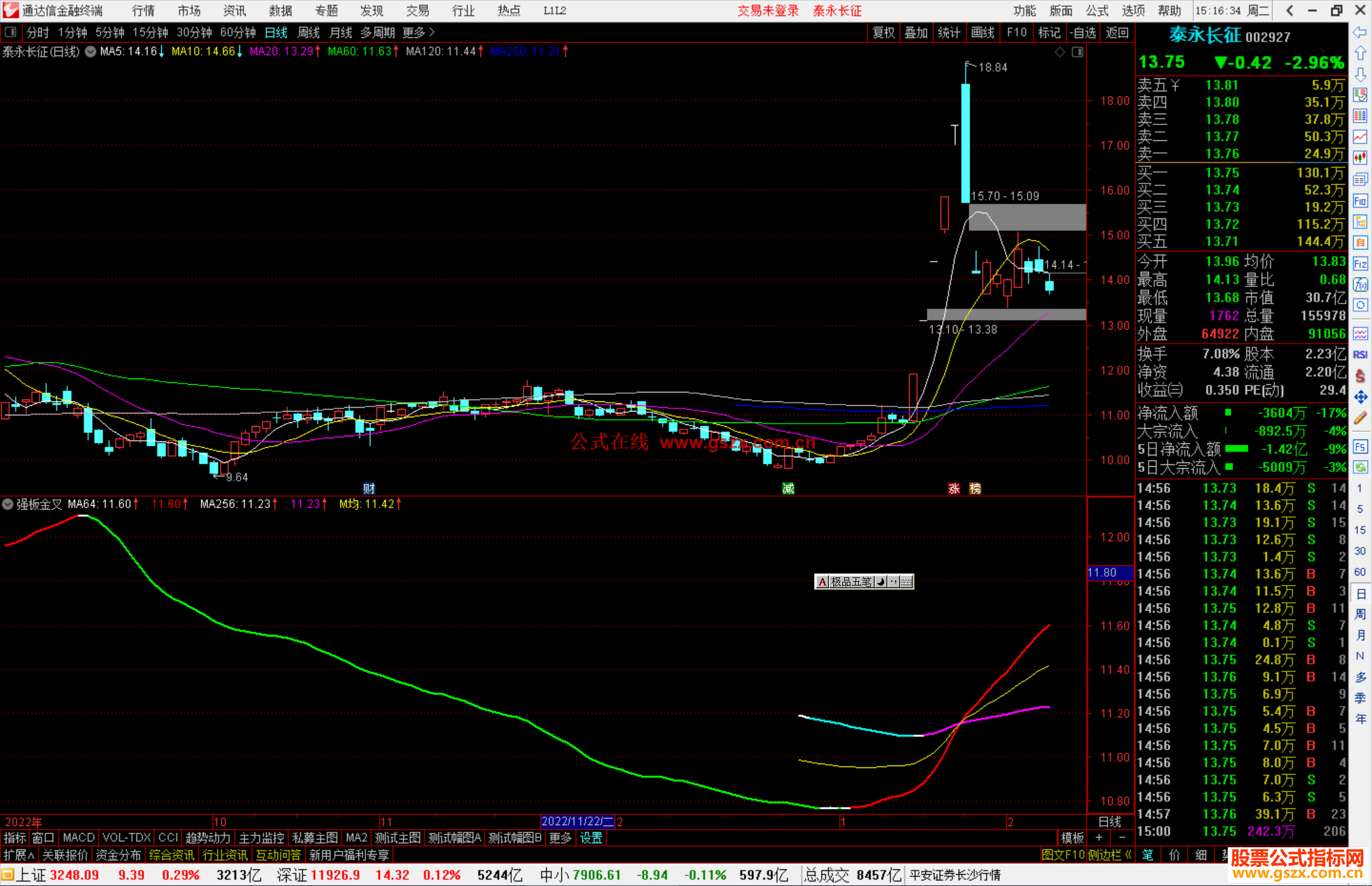Image resolution: width=1372 pixels, height=886 pixels.
Task: Open the 公式 menu
Action: (x=1097, y=11)
